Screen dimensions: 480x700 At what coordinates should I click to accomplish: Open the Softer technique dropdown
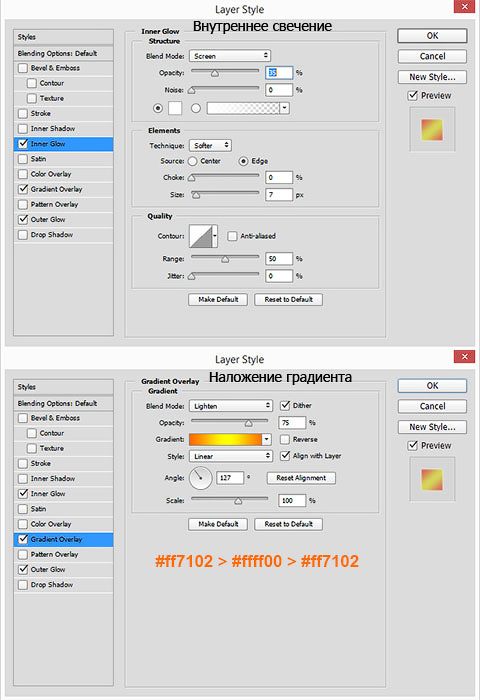tap(210, 146)
